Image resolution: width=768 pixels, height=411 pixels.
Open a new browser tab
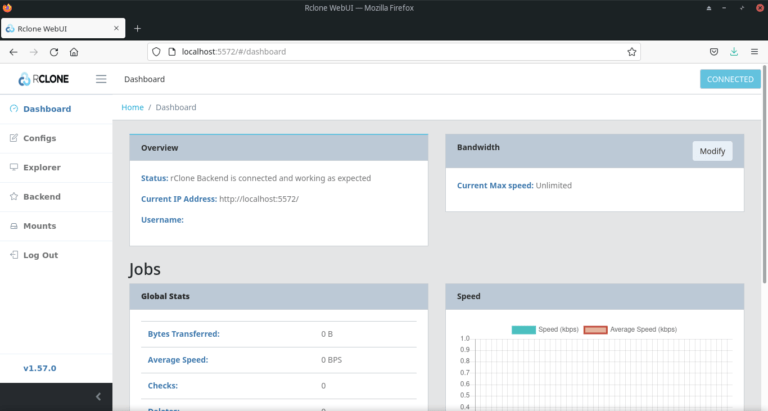(x=137, y=28)
